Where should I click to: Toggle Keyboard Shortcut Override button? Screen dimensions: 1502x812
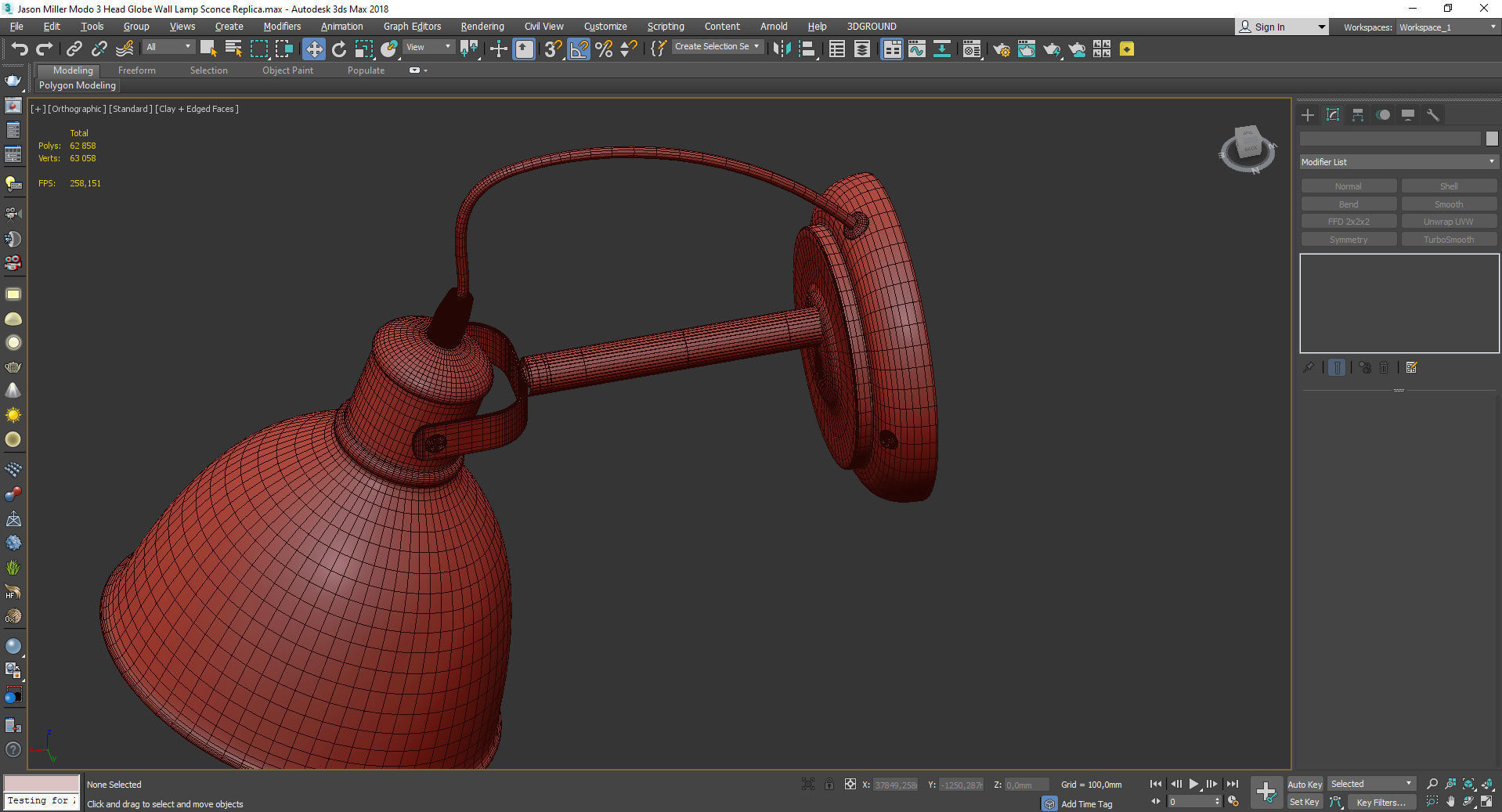524,49
